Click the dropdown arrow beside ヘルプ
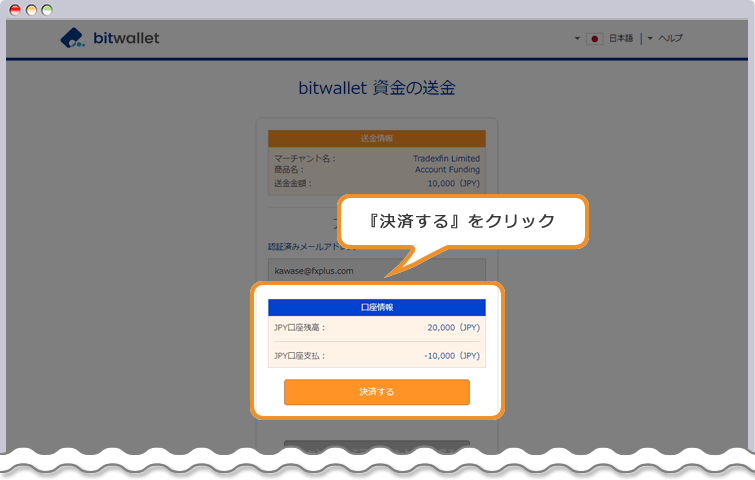 coord(650,38)
